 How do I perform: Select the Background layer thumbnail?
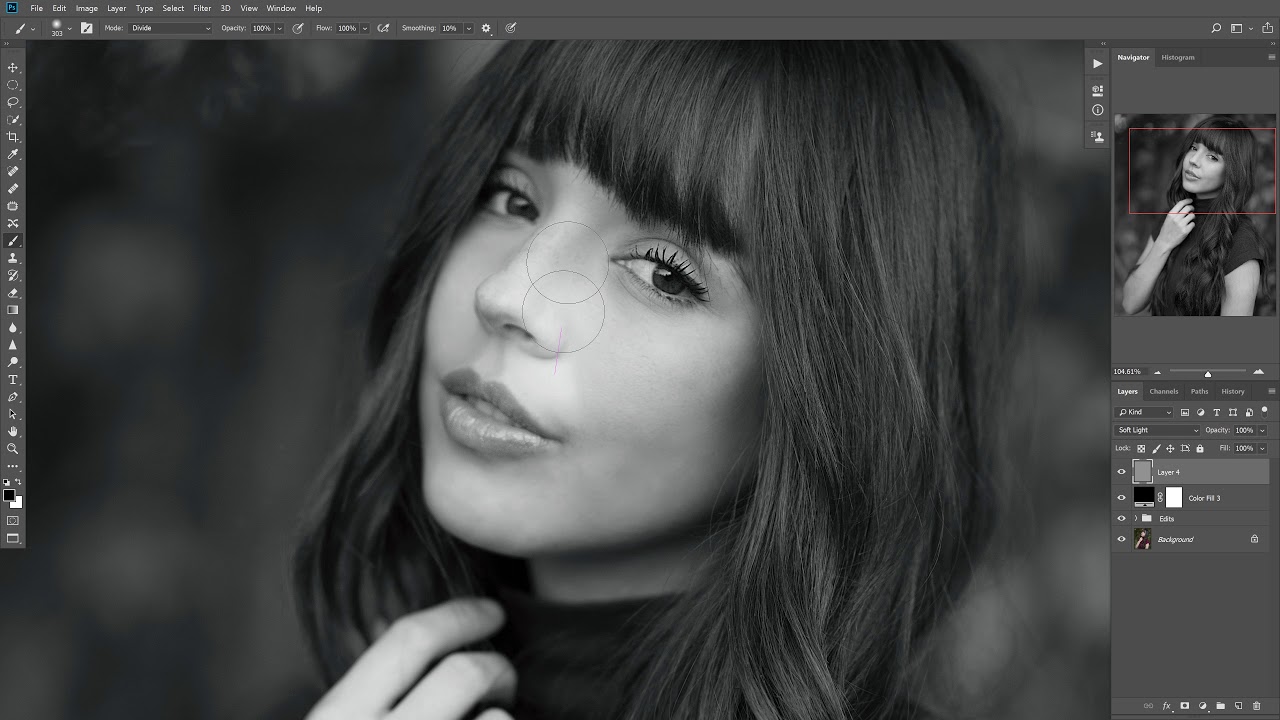[x=1143, y=540]
